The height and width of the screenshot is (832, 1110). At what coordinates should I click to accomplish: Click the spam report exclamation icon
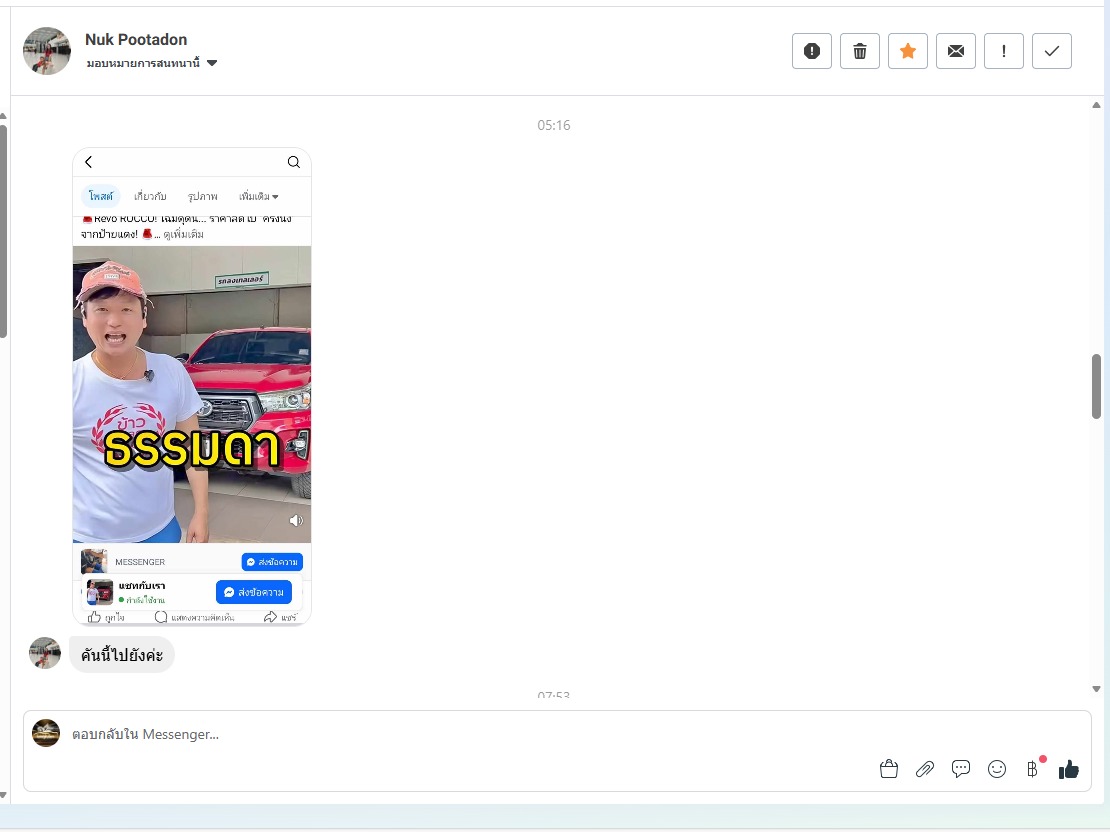(811, 51)
